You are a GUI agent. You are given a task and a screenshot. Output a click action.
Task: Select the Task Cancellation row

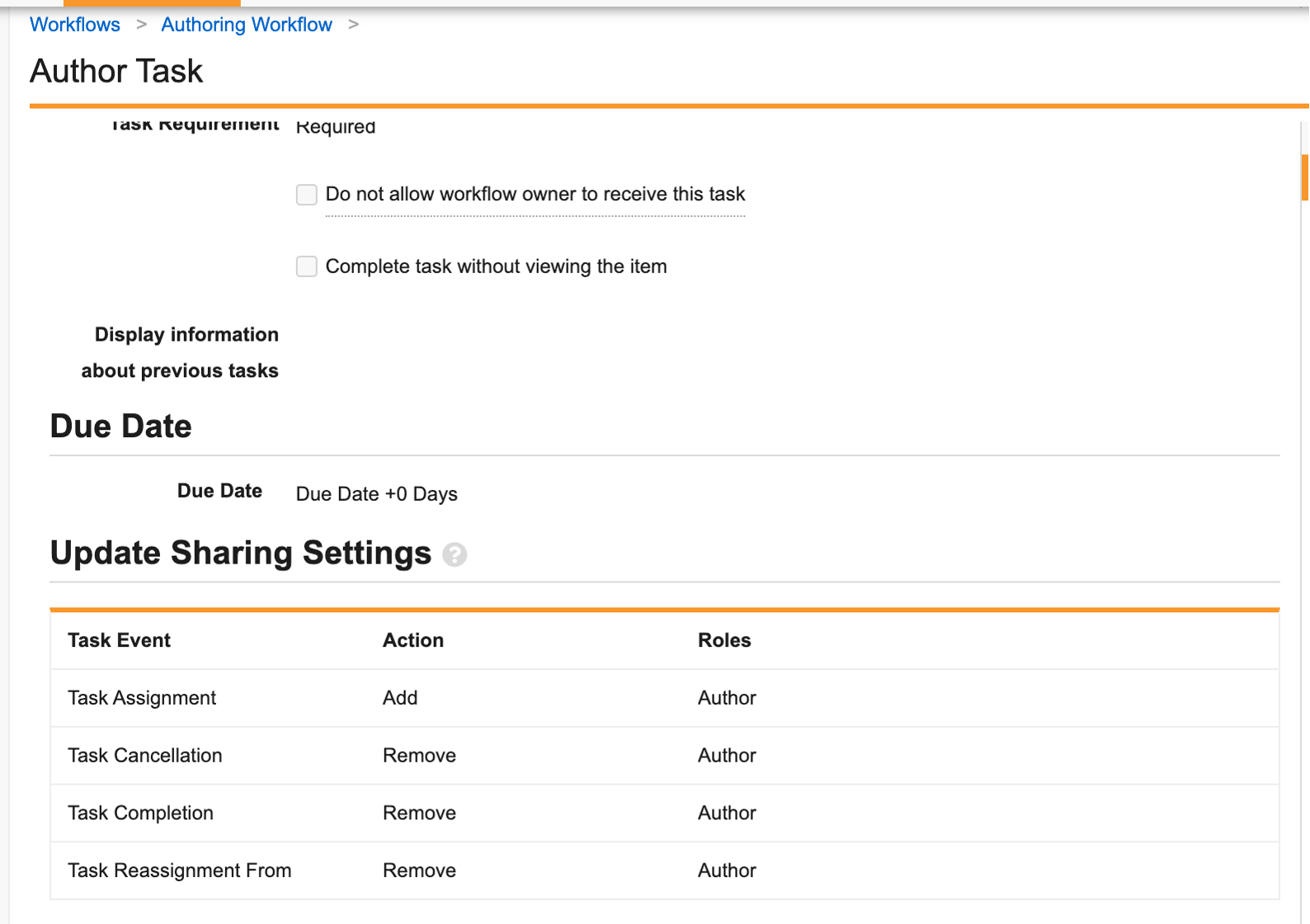(x=145, y=756)
